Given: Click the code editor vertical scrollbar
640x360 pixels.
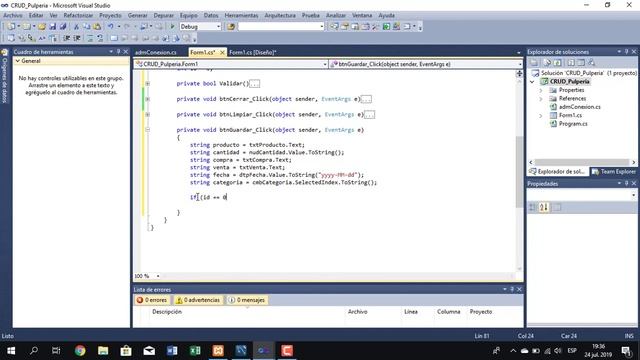Looking at the screenshot, I should coord(519,171).
